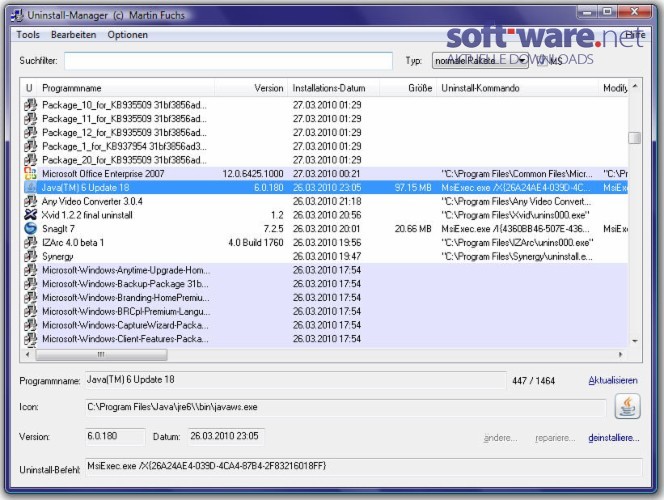
Task: Open the Tools menu
Action: (x=28, y=35)
